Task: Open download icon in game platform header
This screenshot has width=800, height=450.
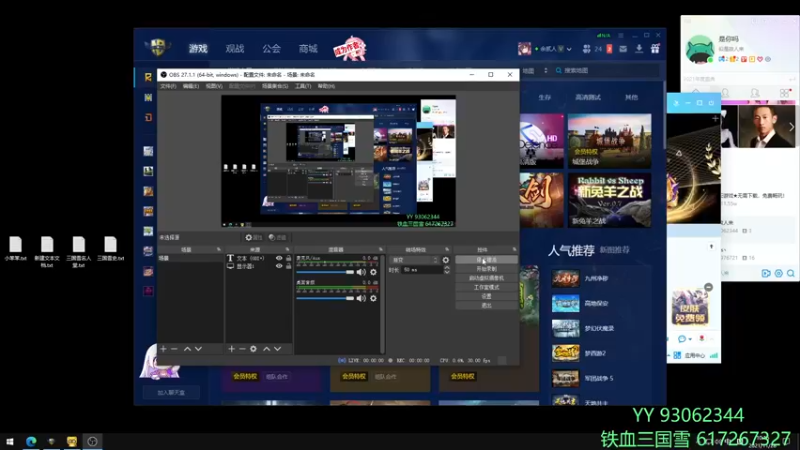Action: (x=639, y=49)
